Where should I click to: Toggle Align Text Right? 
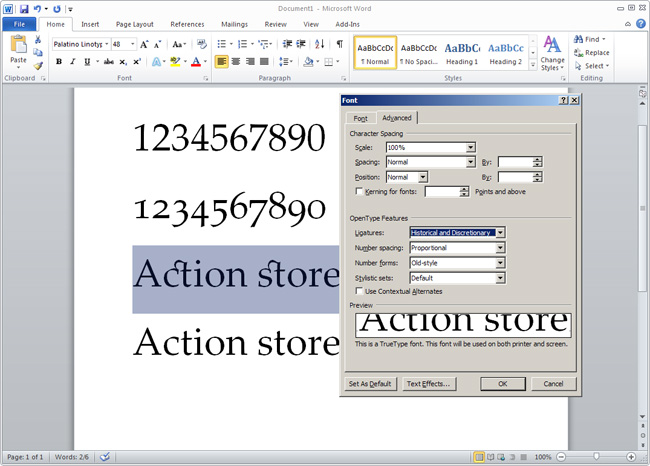250,62
